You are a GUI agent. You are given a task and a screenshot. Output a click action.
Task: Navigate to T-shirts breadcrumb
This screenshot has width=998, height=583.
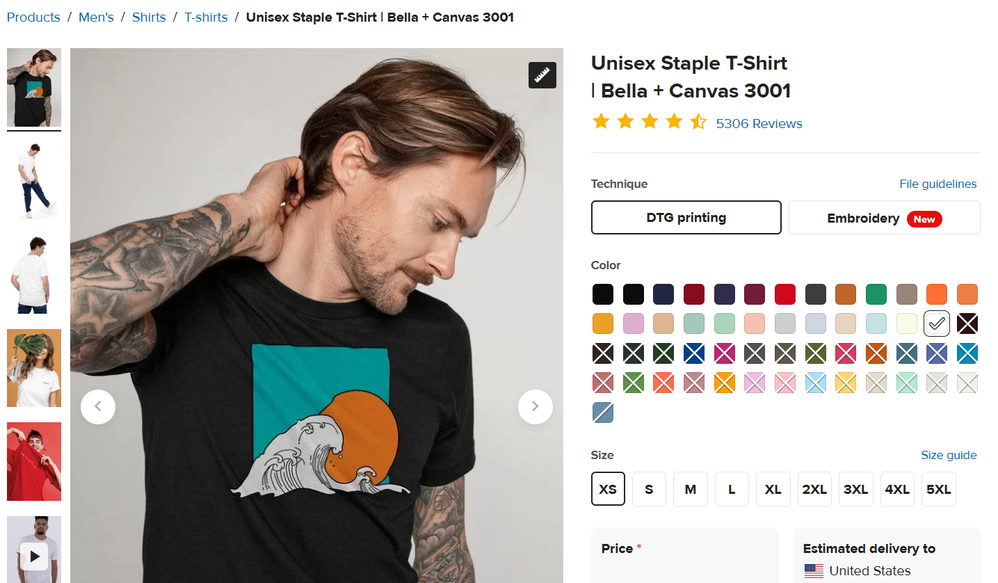point(206,17)
